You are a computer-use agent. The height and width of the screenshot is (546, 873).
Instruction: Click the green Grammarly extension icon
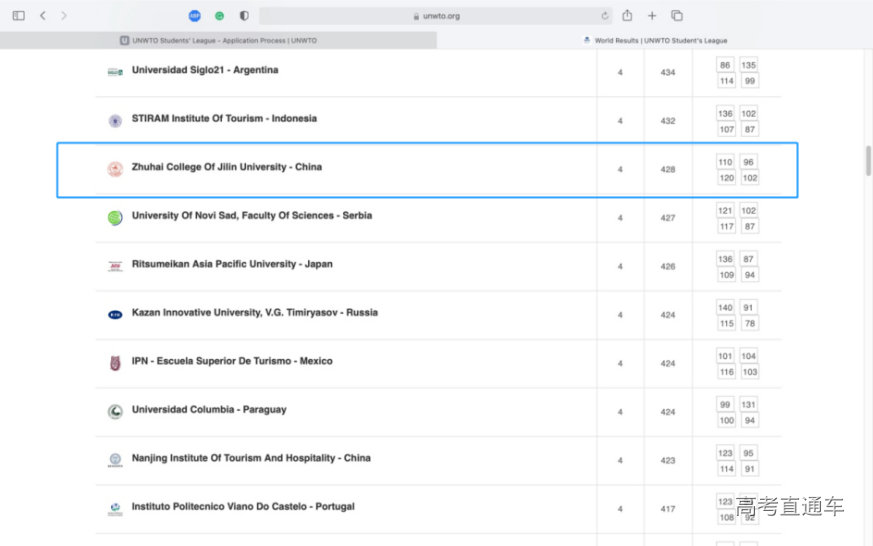pos(220,16)
